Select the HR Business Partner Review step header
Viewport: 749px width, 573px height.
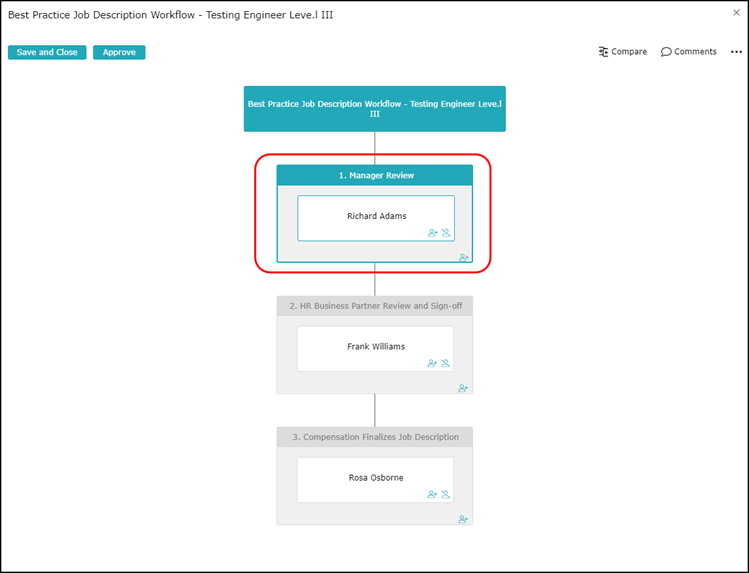pos(375,306)
